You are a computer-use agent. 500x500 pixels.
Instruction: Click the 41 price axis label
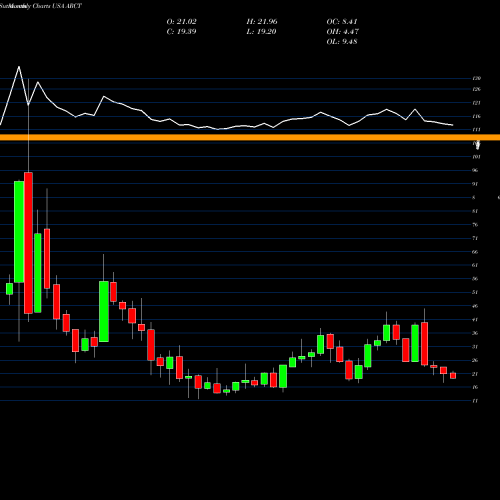(x=475, y=320)
